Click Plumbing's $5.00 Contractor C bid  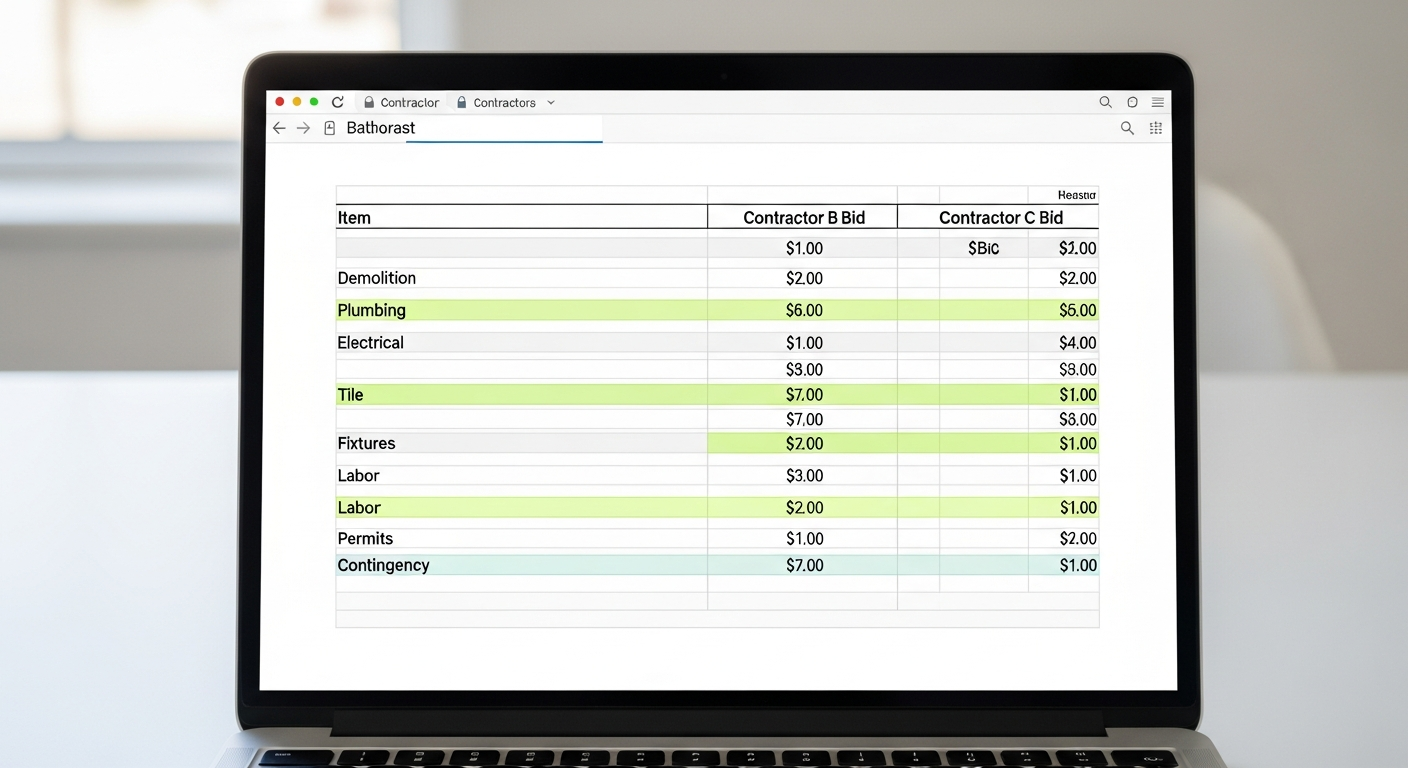coord(1078,310)
